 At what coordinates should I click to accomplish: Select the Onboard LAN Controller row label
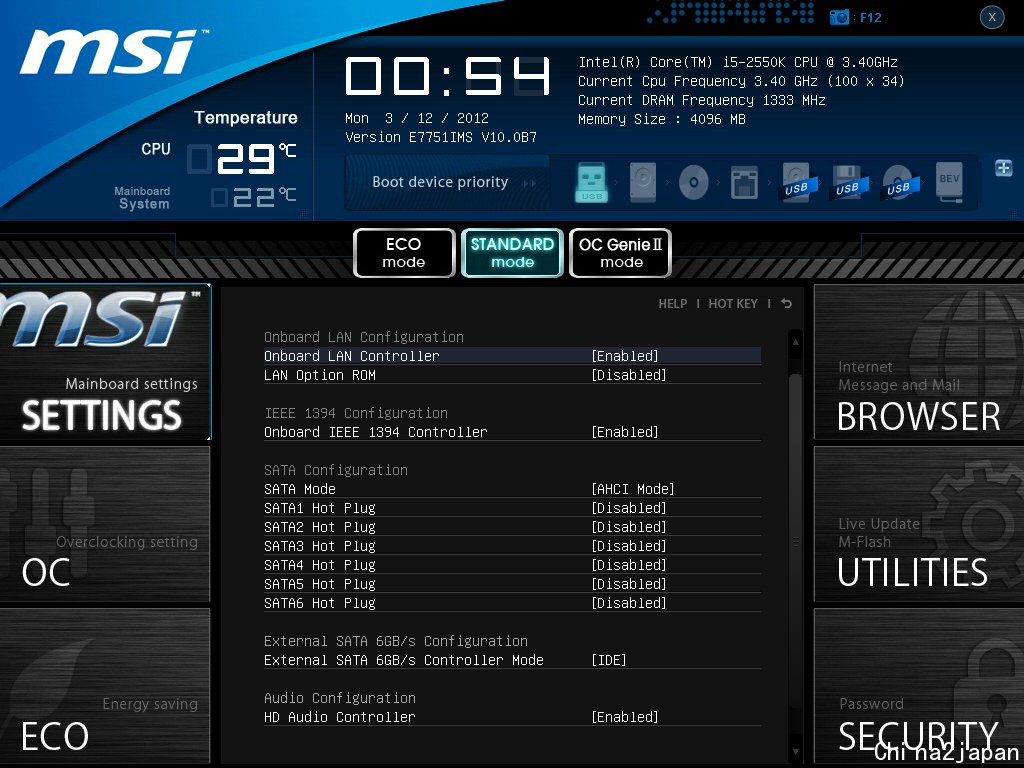coord(351,356)
